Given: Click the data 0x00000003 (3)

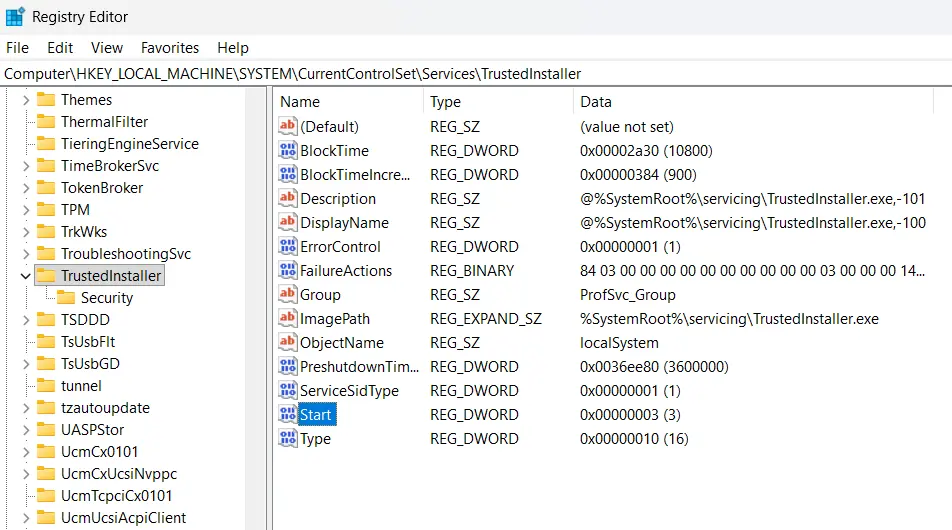Looking at the screenshot, I should [x=630, y=415].
